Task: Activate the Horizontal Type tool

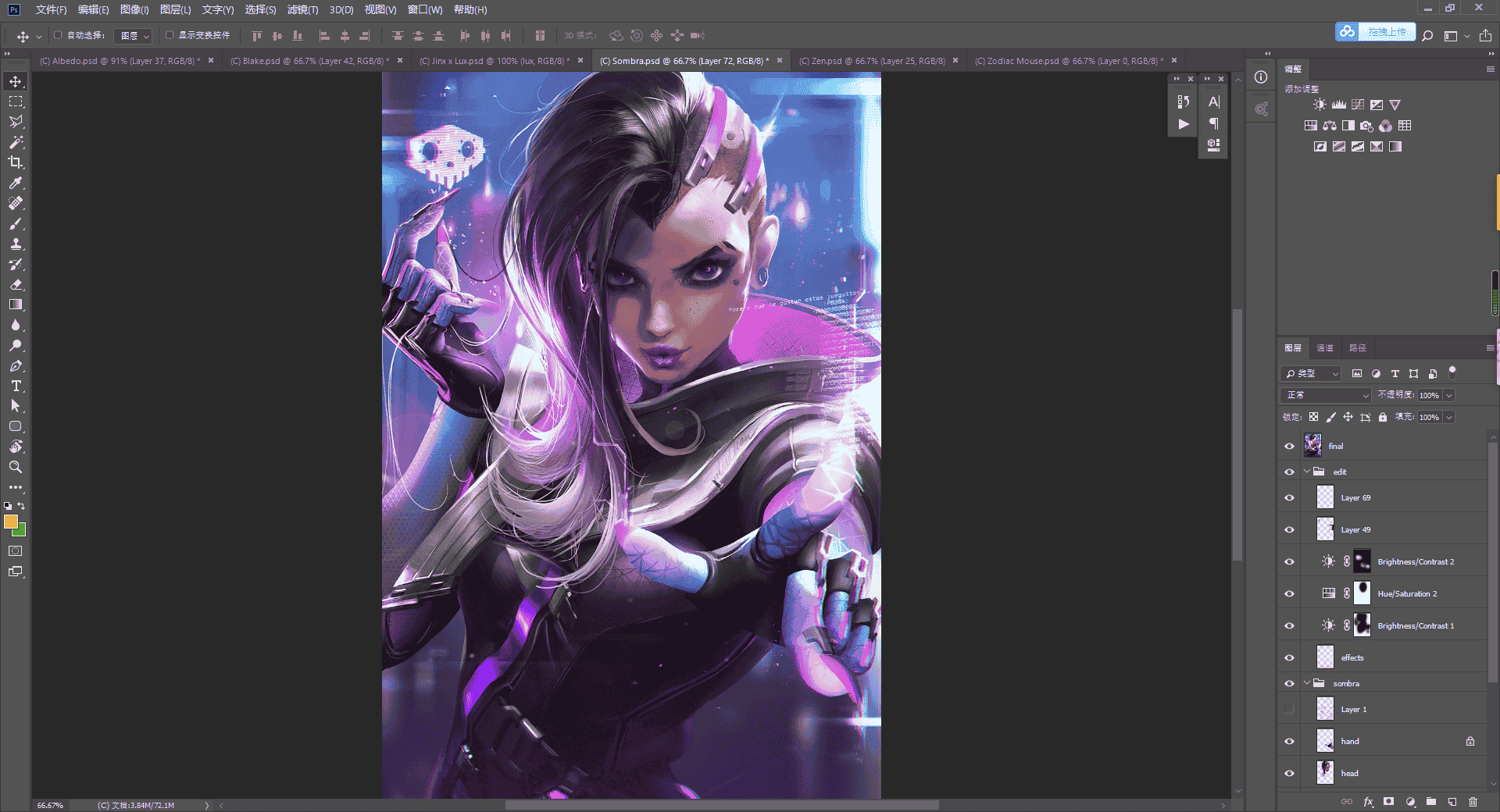Action: coord(16,386)
